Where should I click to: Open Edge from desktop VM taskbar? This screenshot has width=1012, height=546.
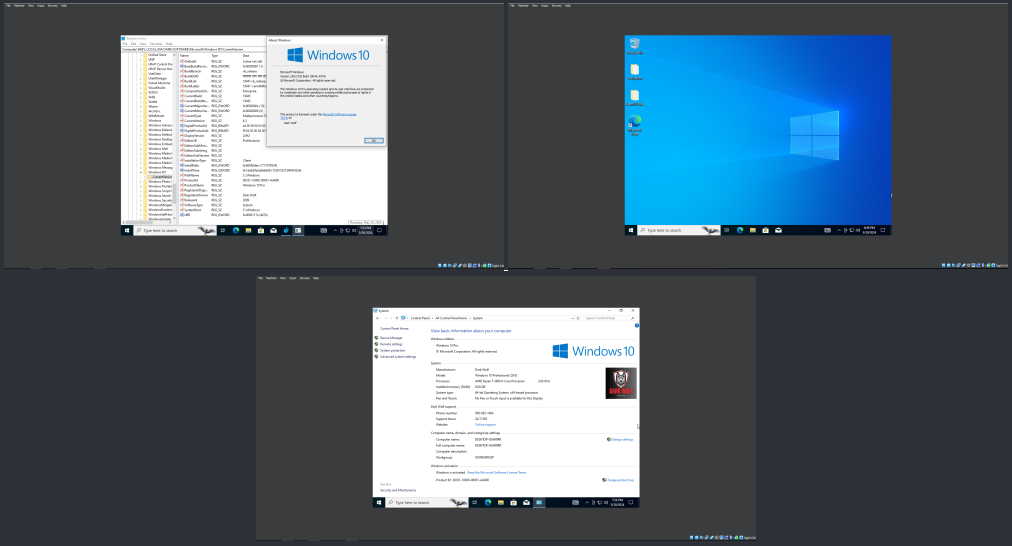coord(740,230)
